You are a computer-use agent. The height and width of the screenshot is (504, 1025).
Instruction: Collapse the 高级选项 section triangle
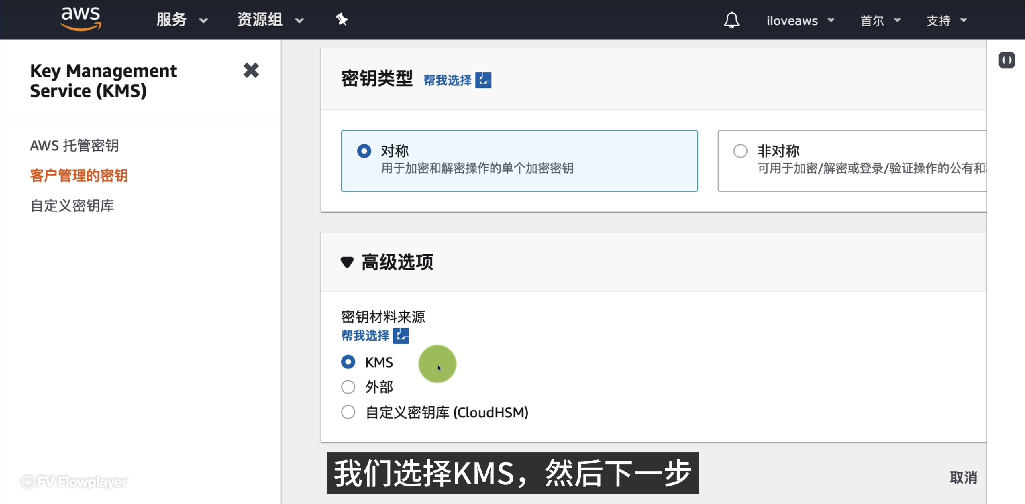point(347,263)
